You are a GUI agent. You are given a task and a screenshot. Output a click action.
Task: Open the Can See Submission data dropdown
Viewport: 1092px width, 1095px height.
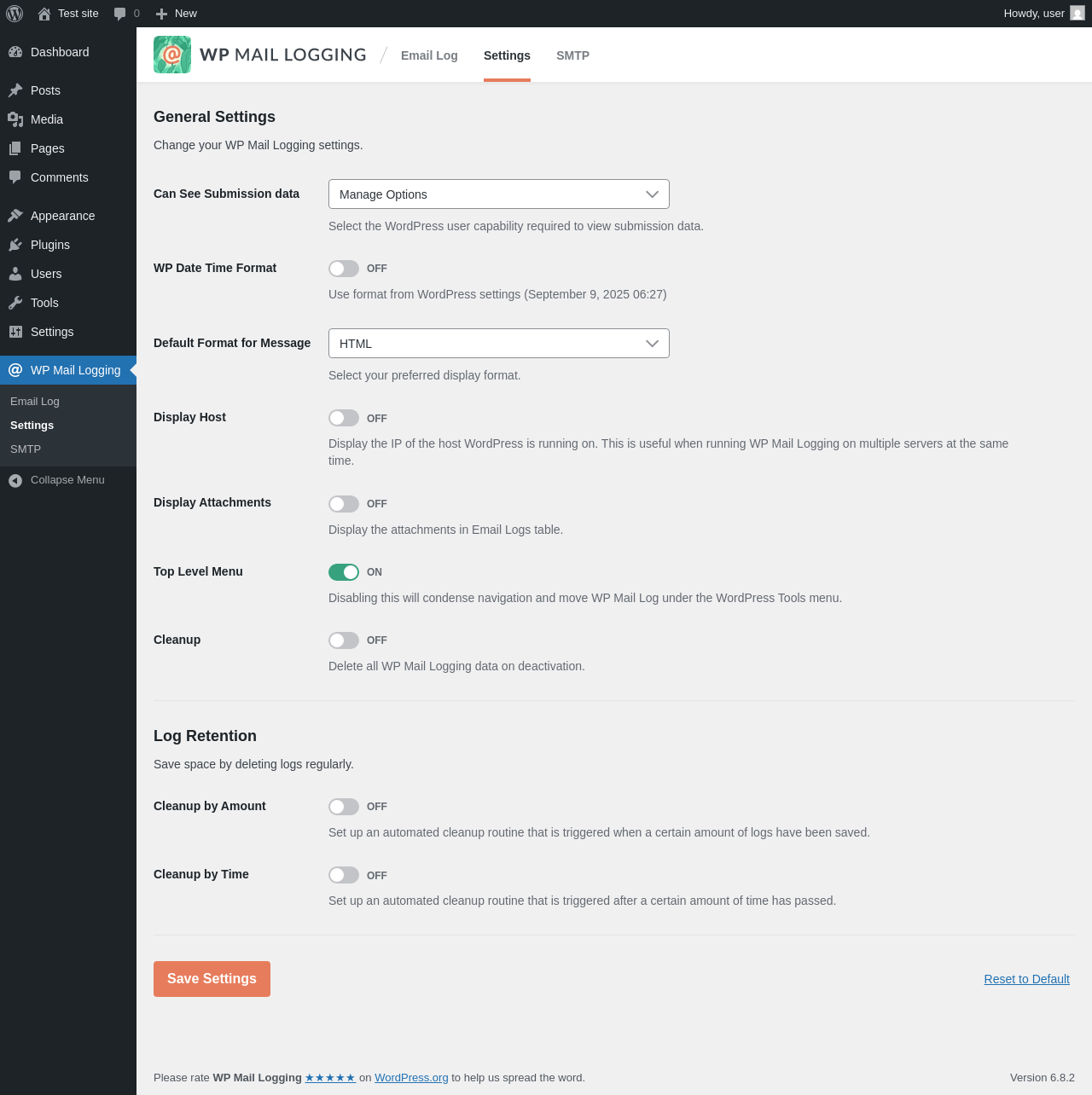pos(499,194)
